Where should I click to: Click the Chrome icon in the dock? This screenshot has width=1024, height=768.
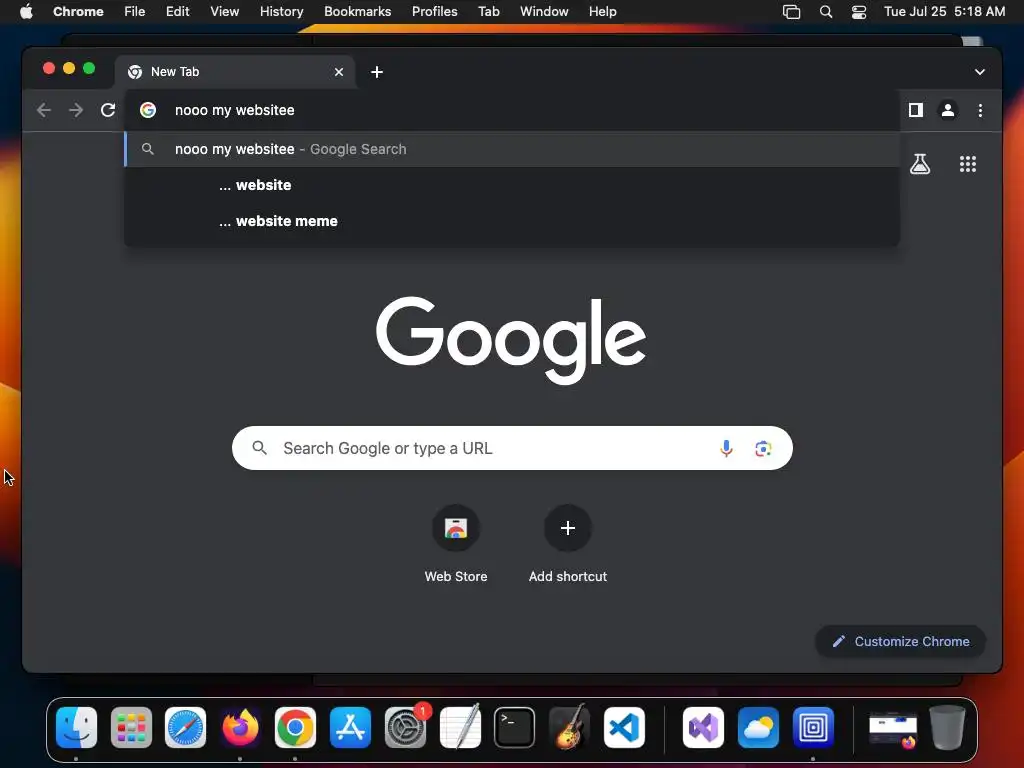tap(295, 728)
